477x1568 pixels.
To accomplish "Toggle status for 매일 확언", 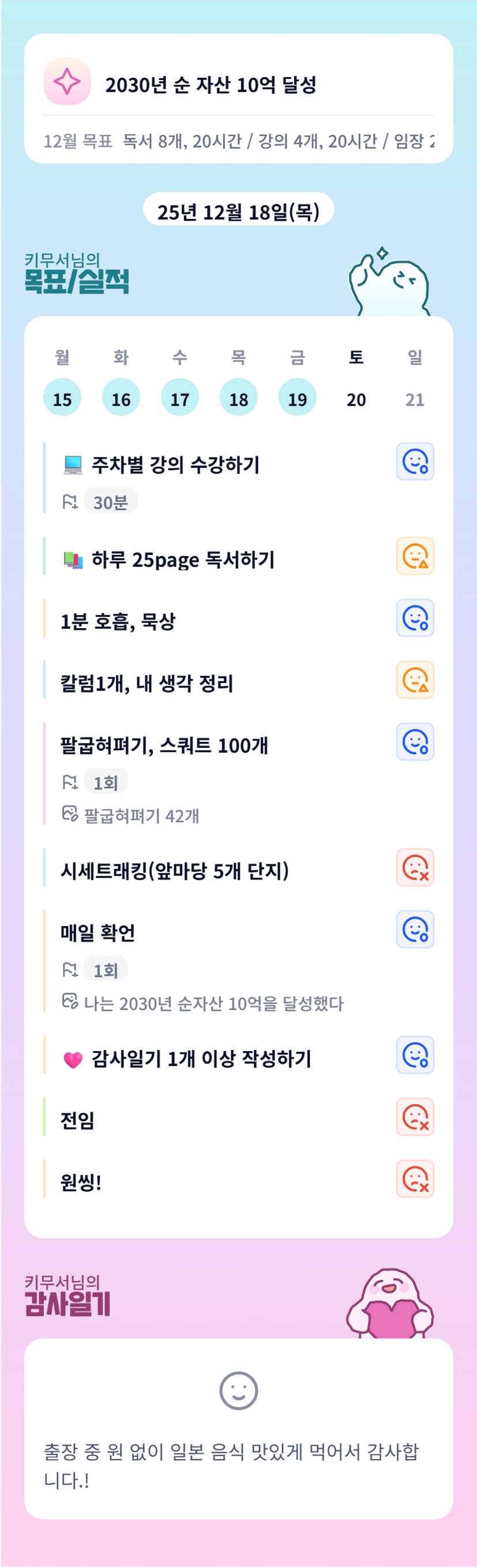I will [x=415, y=930].
